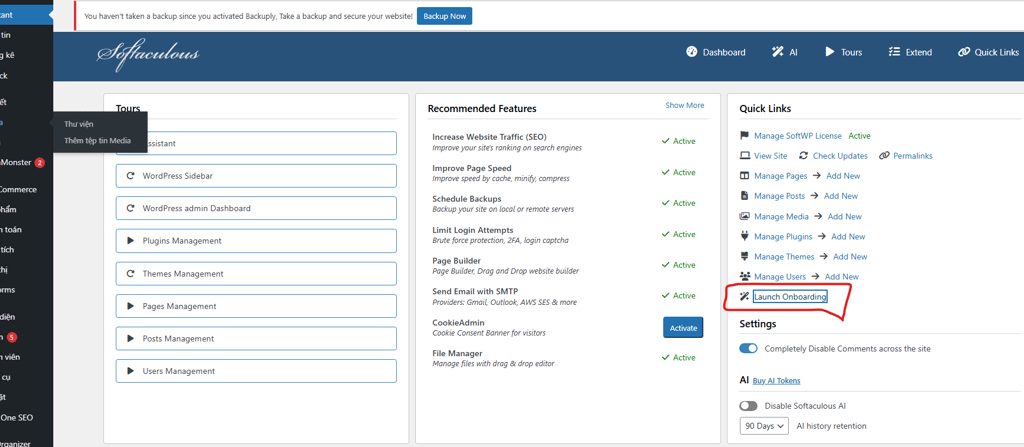Viewport: 1024px width, 447px height.
Task: Click the Backup Now button
Action: [444, 16]
